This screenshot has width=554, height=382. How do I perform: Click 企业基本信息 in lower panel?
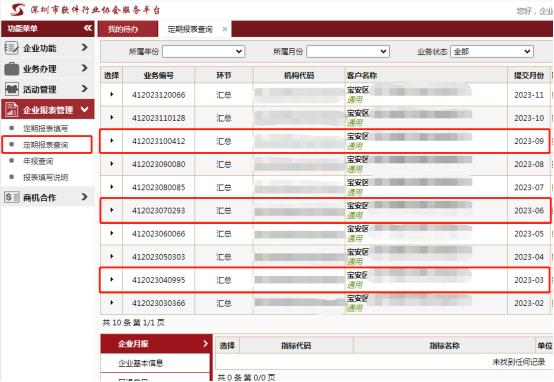(141, 363)
